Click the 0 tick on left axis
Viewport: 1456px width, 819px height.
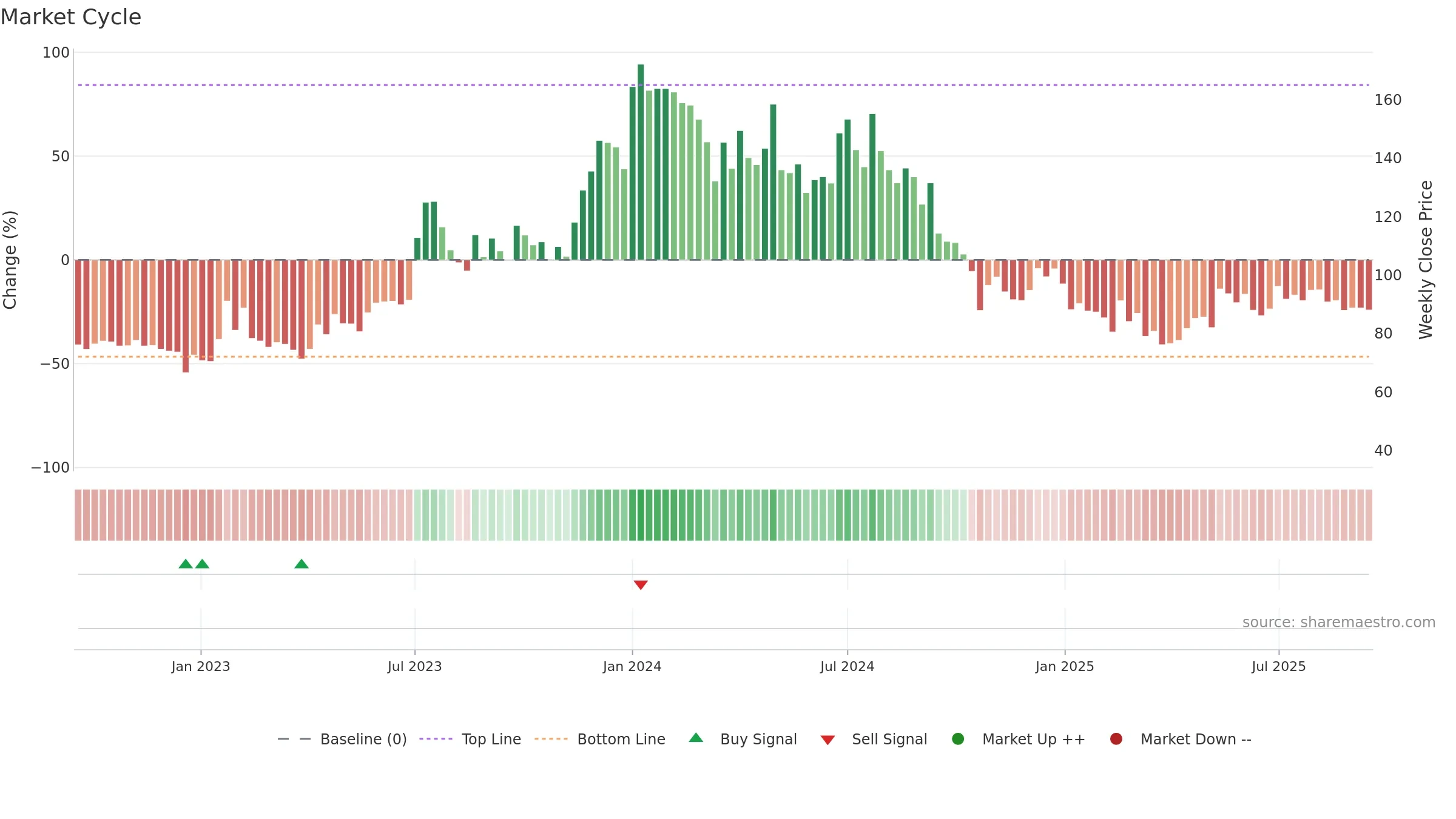click(66, 260)
